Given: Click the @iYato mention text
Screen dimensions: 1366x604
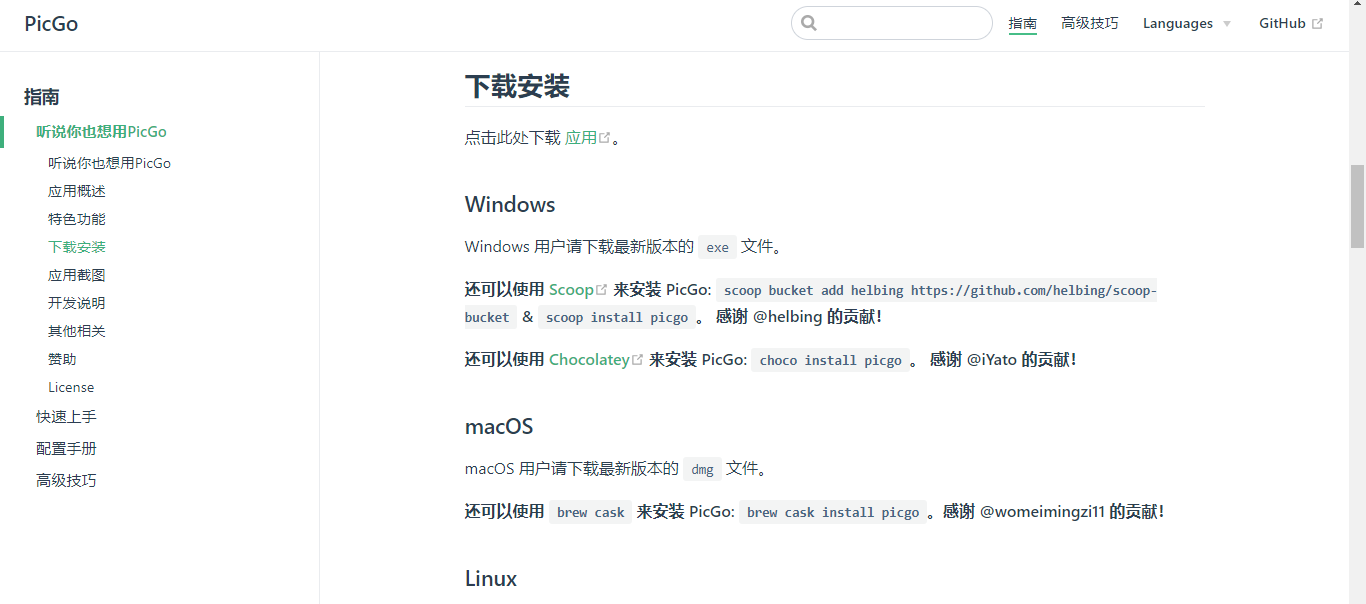Looking at the screenshot, I should [x=992, y=360].
